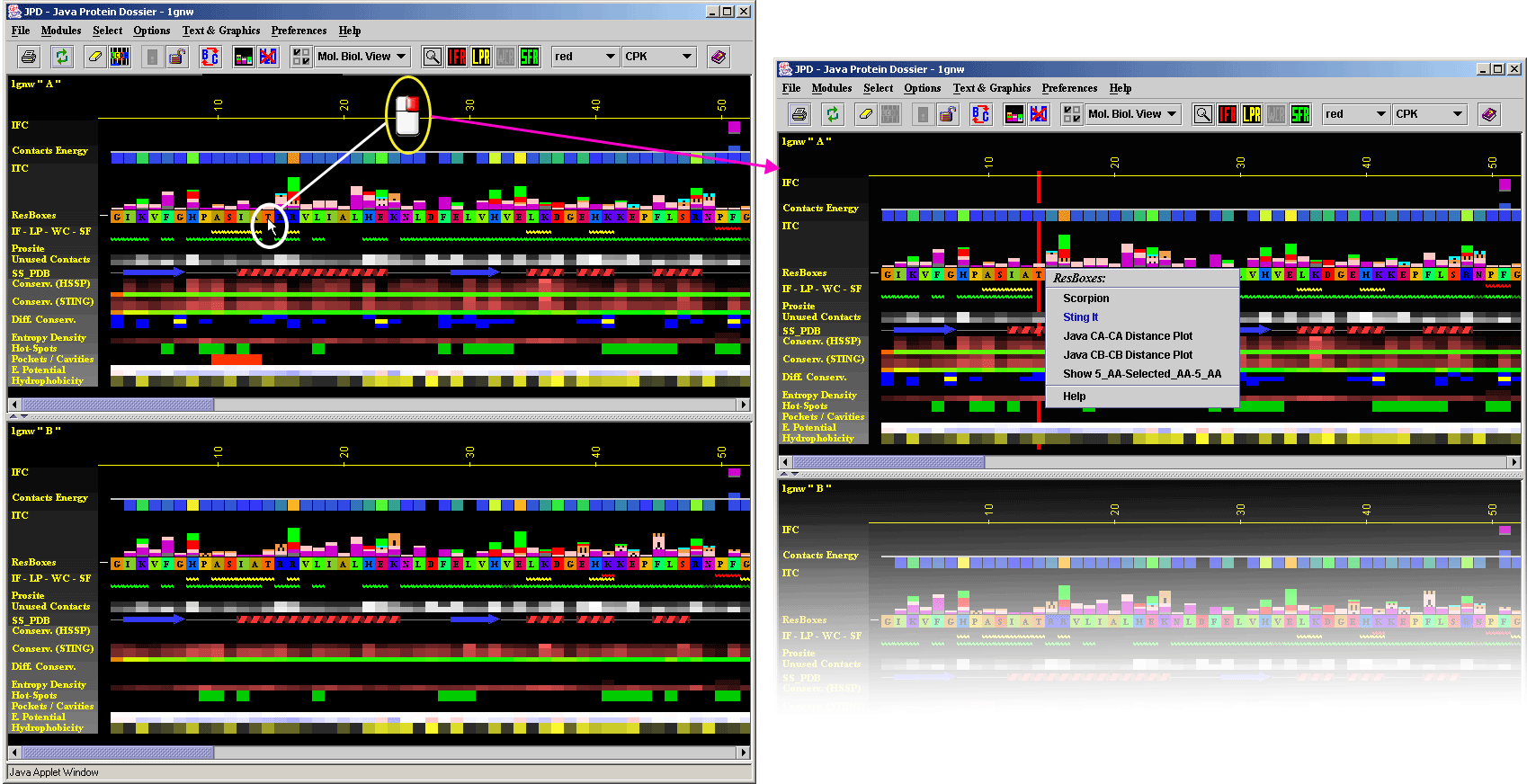Open the File menu in left window
The width and height of the screenshot is (1527, 784).
point(21,31)
